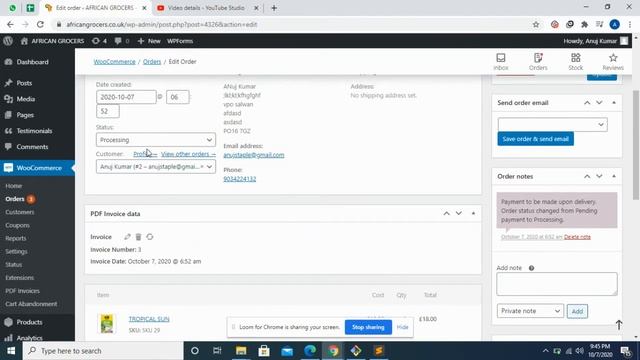Click Add note button
The width and height of the screenshot is (640, 360).
pos(577,311)
